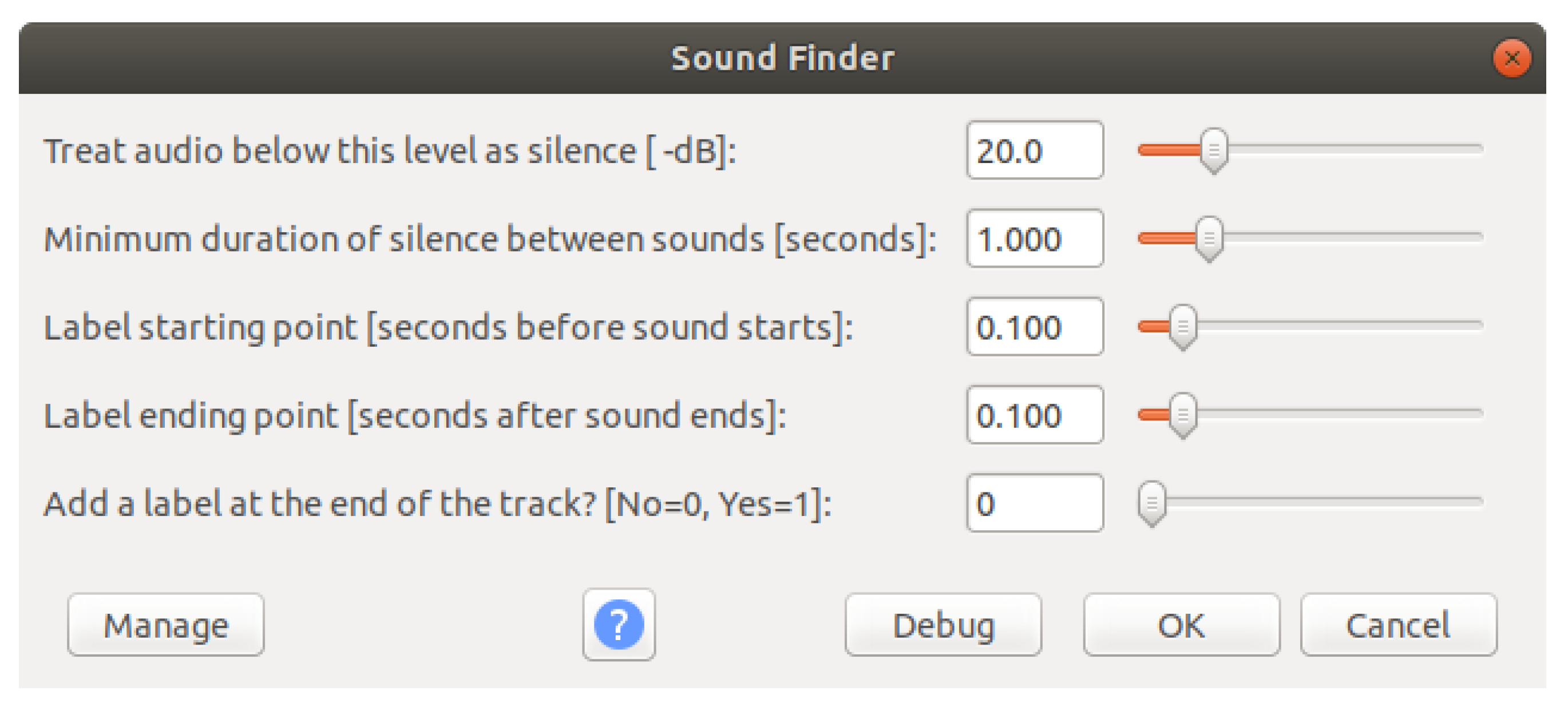Click the end-of-track label slider handle

click(1151, 503)
